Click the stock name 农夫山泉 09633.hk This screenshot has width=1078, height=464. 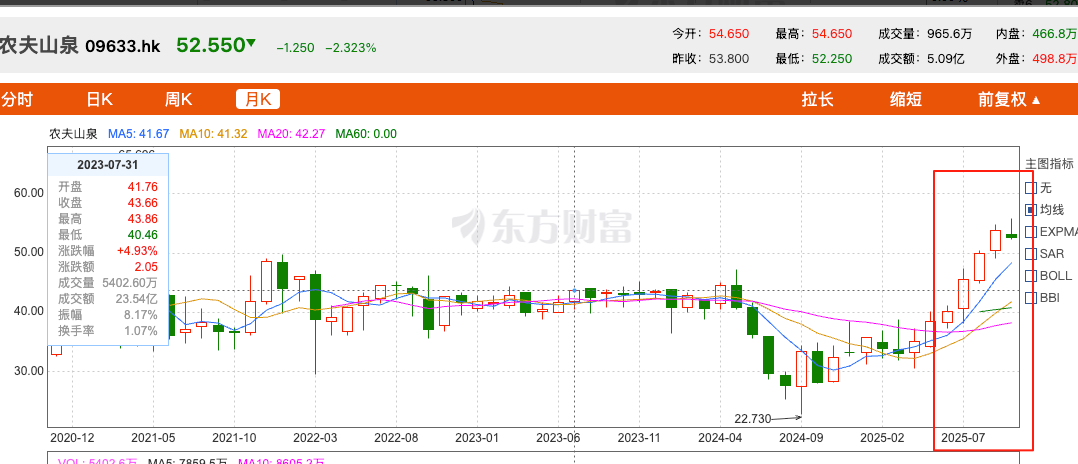[x=80, y=46]
